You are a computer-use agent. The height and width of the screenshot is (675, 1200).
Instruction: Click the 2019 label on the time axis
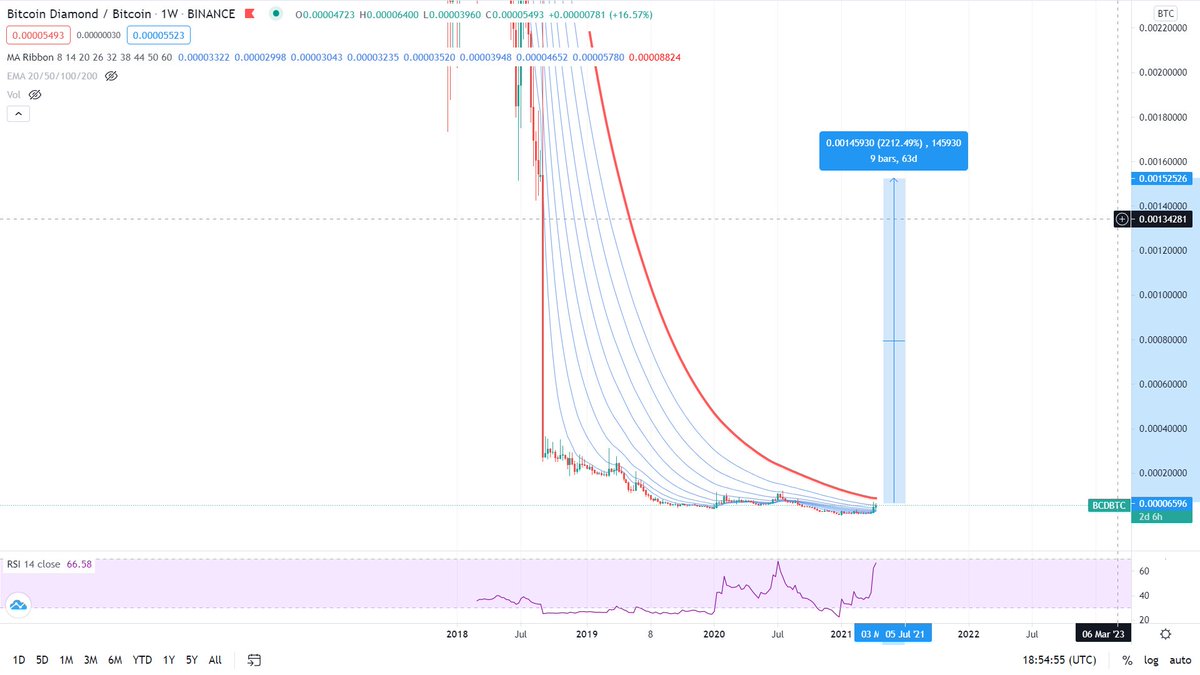tap(587, 633)
